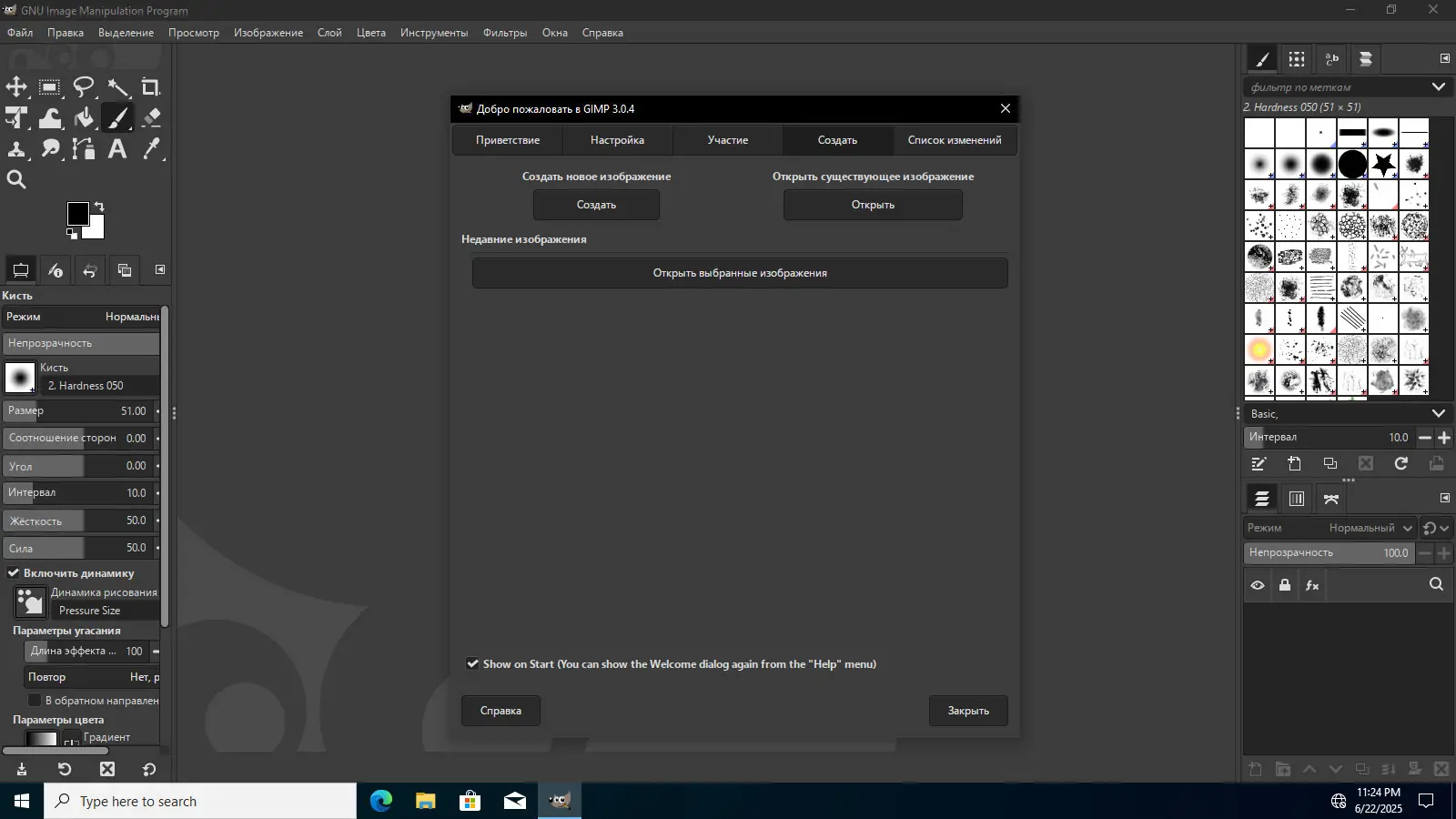Open the Фильтры menu
Screen dimensions: 1456x819
click(505, 33)
